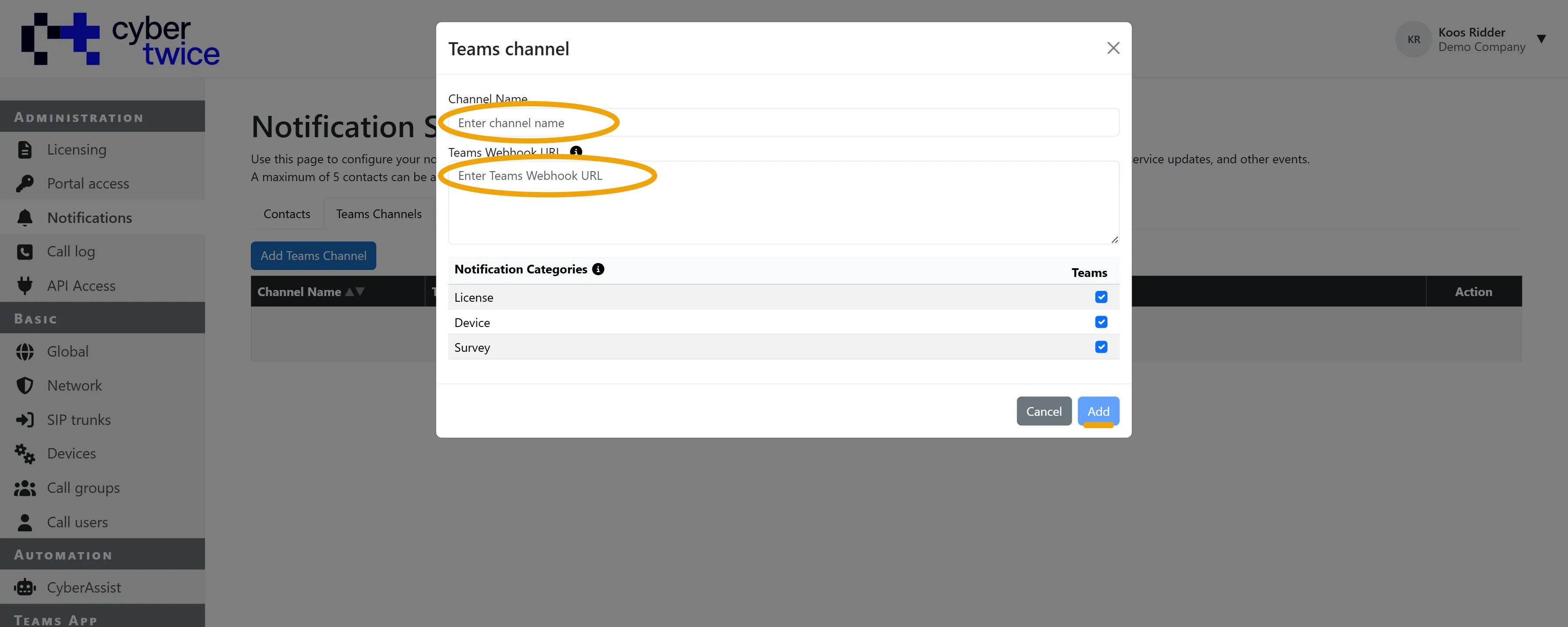Click the Cancel button in dialog
The width and height of the screenshot is (1568, 627).
coord(1044,411)
